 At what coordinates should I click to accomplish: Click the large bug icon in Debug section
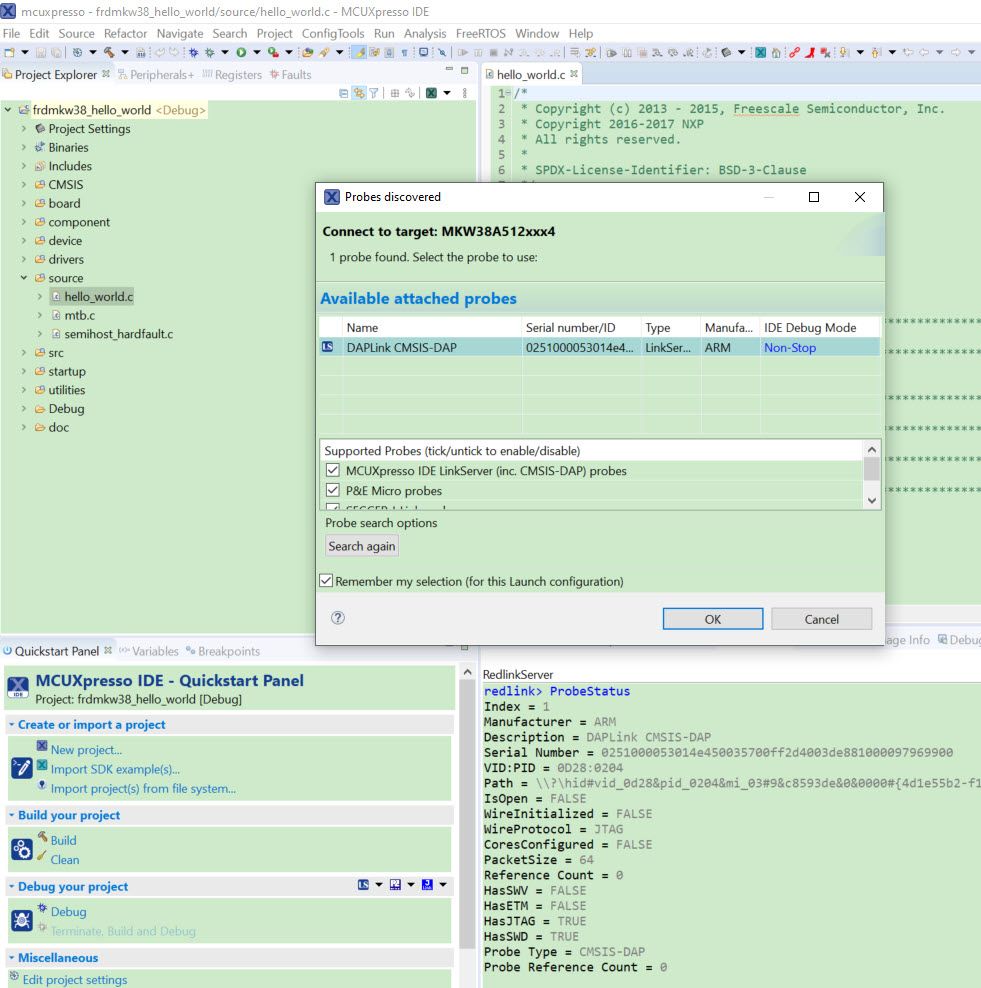[x=21, y=921]
